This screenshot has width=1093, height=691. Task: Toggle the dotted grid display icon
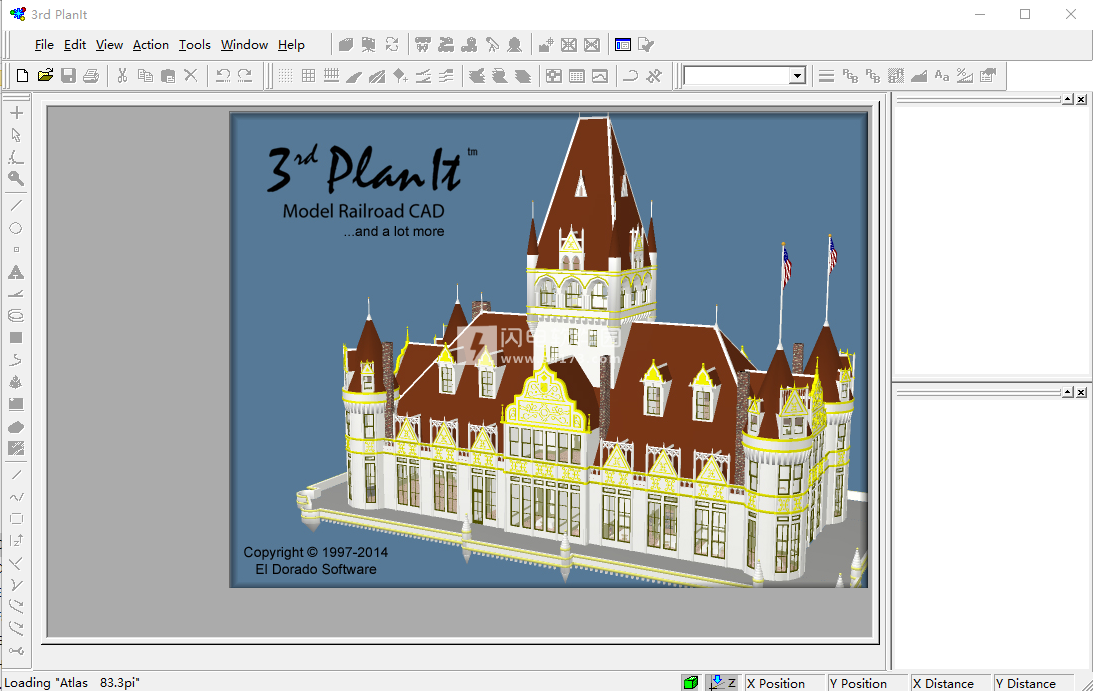[x=286, y=75]
